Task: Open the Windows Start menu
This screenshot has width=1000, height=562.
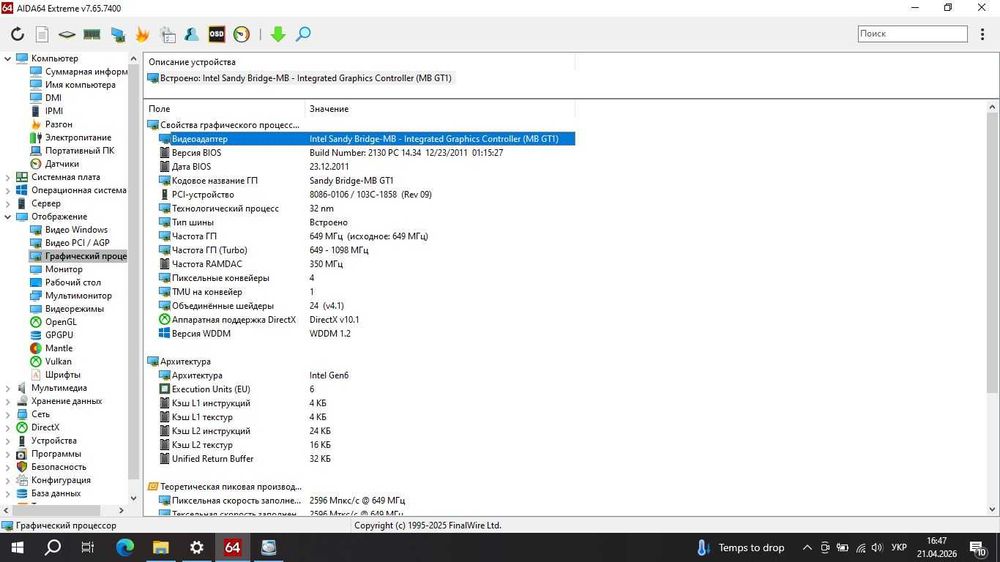Action: (17, 547)
